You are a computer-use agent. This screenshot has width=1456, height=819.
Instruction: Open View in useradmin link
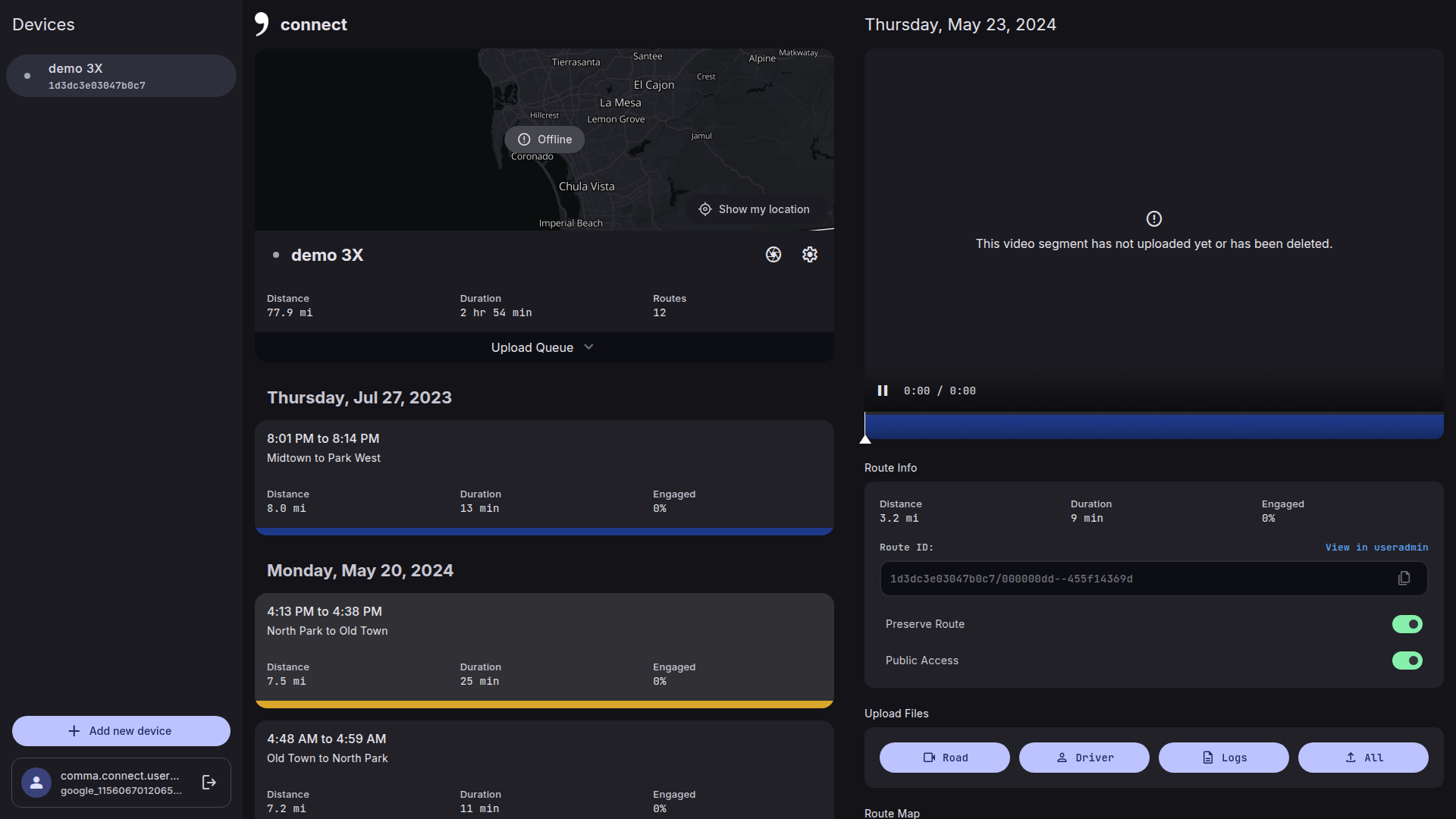(x=1376, y=548)
